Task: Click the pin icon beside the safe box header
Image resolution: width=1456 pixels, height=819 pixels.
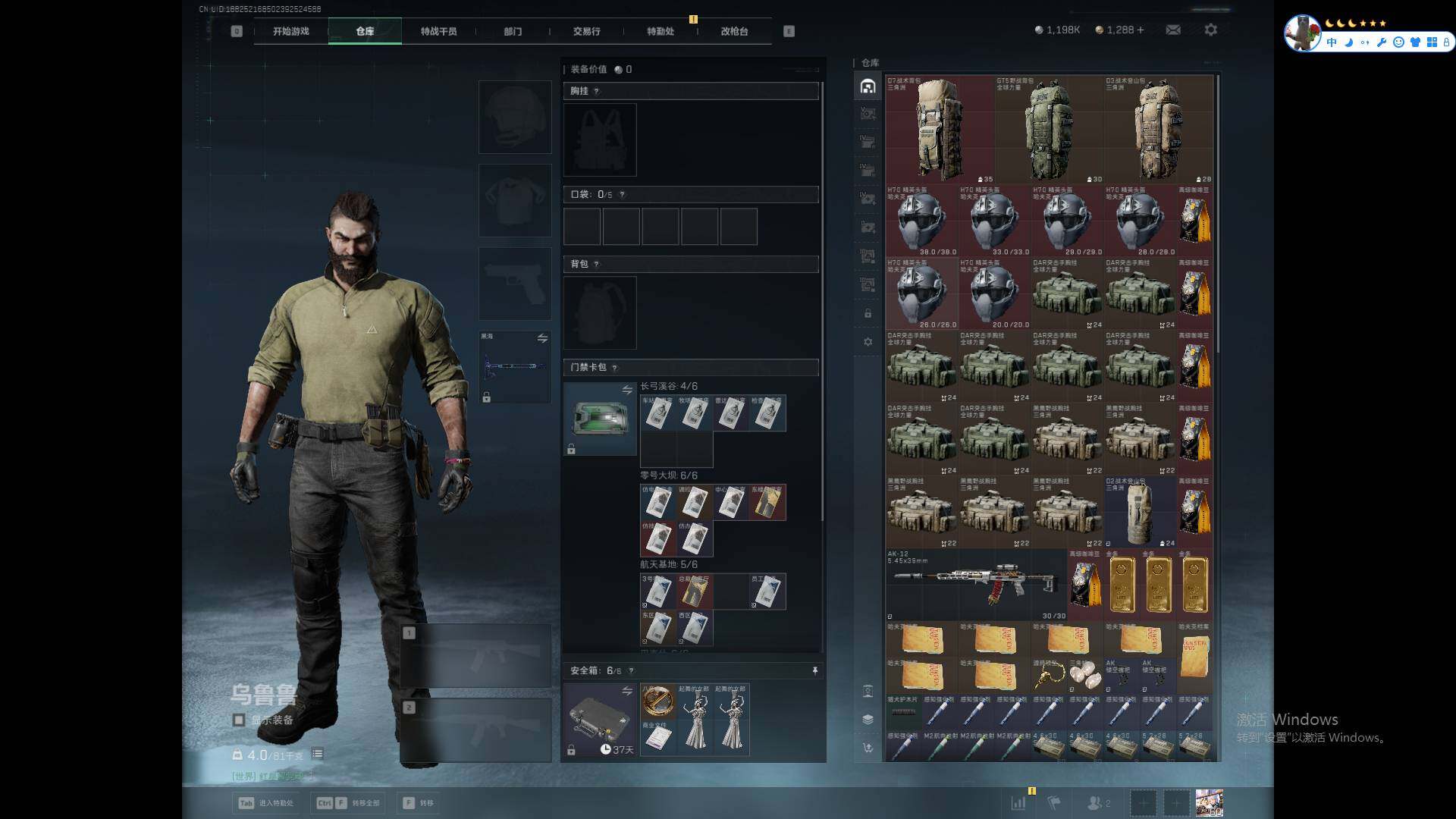Action: point(815,670)
